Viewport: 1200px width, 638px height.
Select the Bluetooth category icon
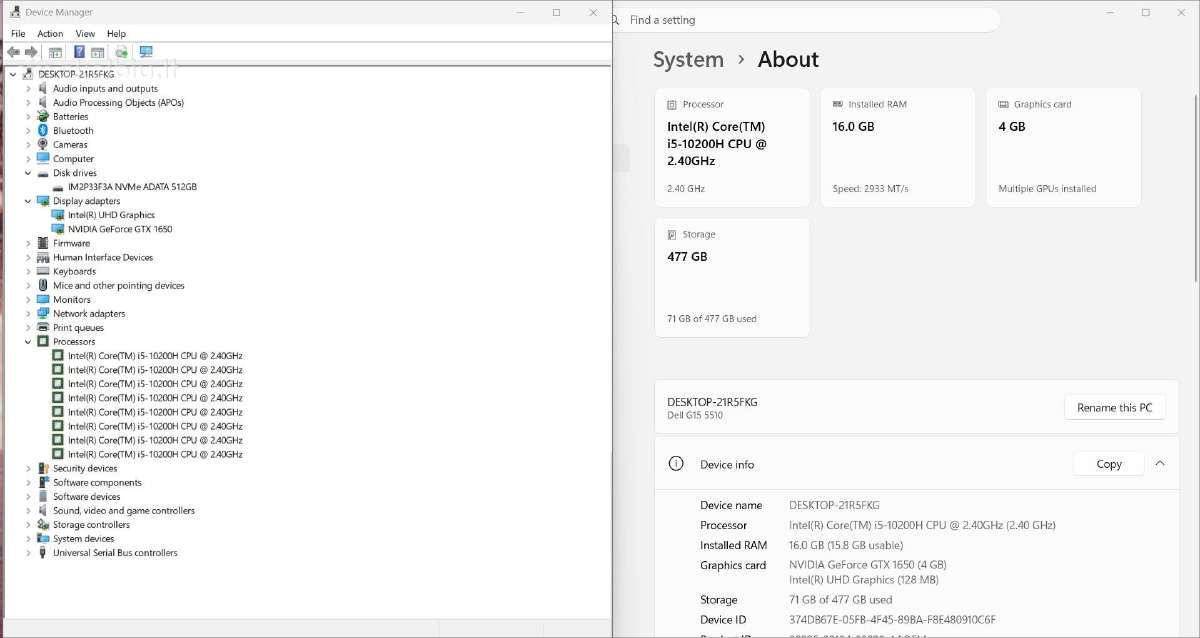pyautogui.click(x=43, y=131)
